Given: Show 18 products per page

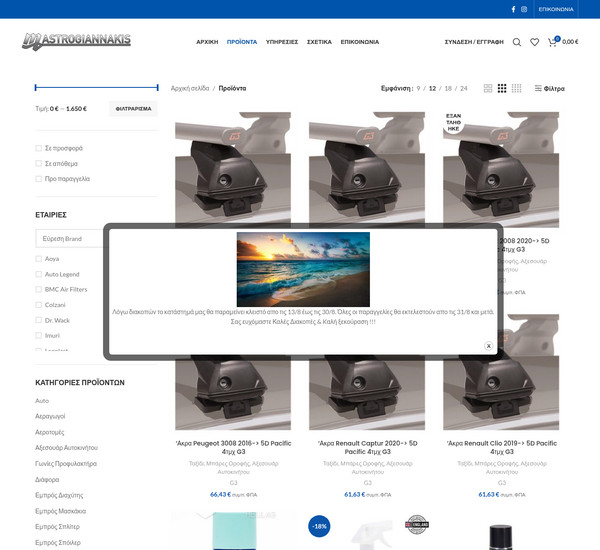Looking at the screenshot, I should click(448, 88).
